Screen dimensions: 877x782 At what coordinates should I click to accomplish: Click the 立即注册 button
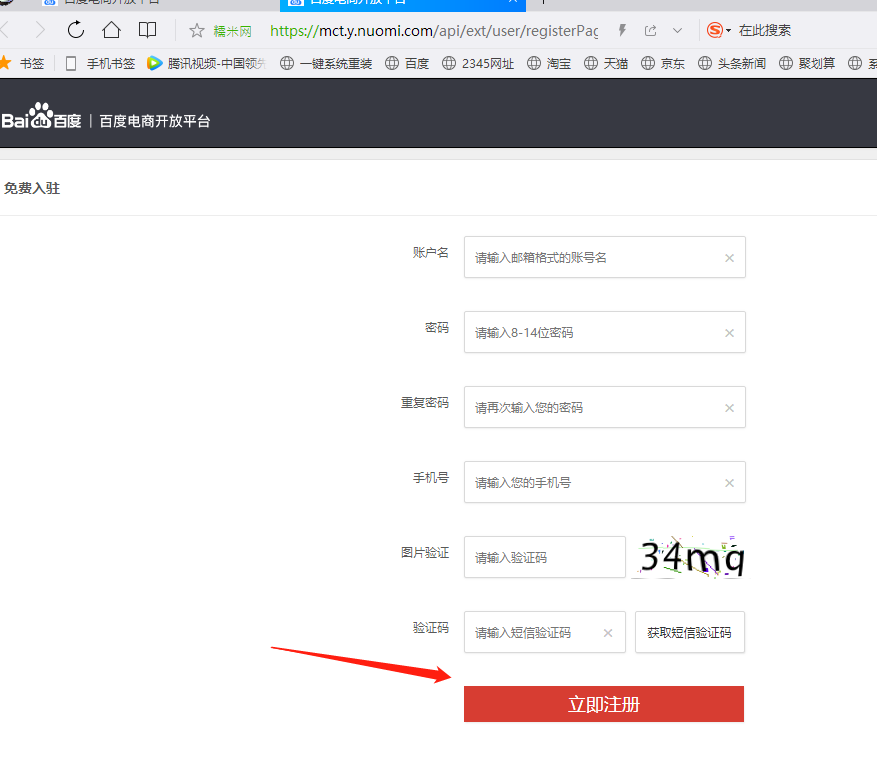pyautogui.click(x=603, y=704)
